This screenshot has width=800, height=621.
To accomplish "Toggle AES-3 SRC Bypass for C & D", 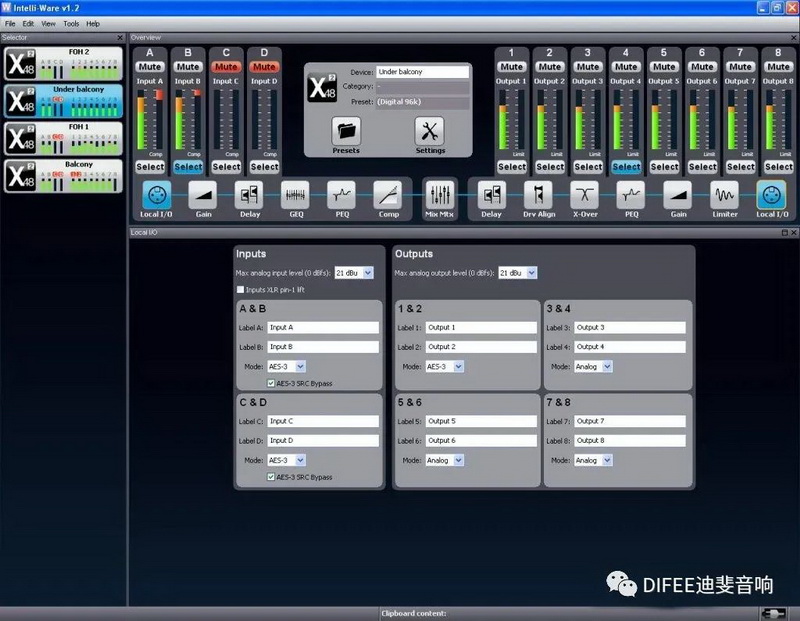I will point(271,477).
